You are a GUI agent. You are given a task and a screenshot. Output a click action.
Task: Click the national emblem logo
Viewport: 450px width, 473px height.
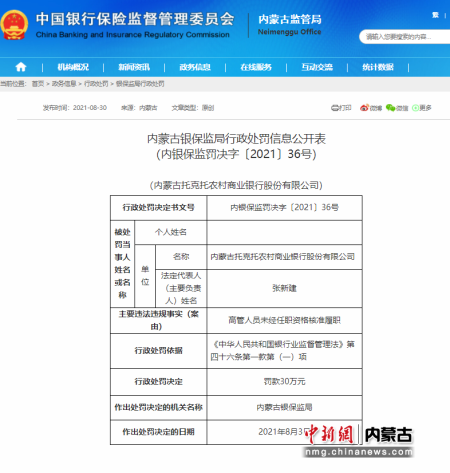tap(14, 25)
